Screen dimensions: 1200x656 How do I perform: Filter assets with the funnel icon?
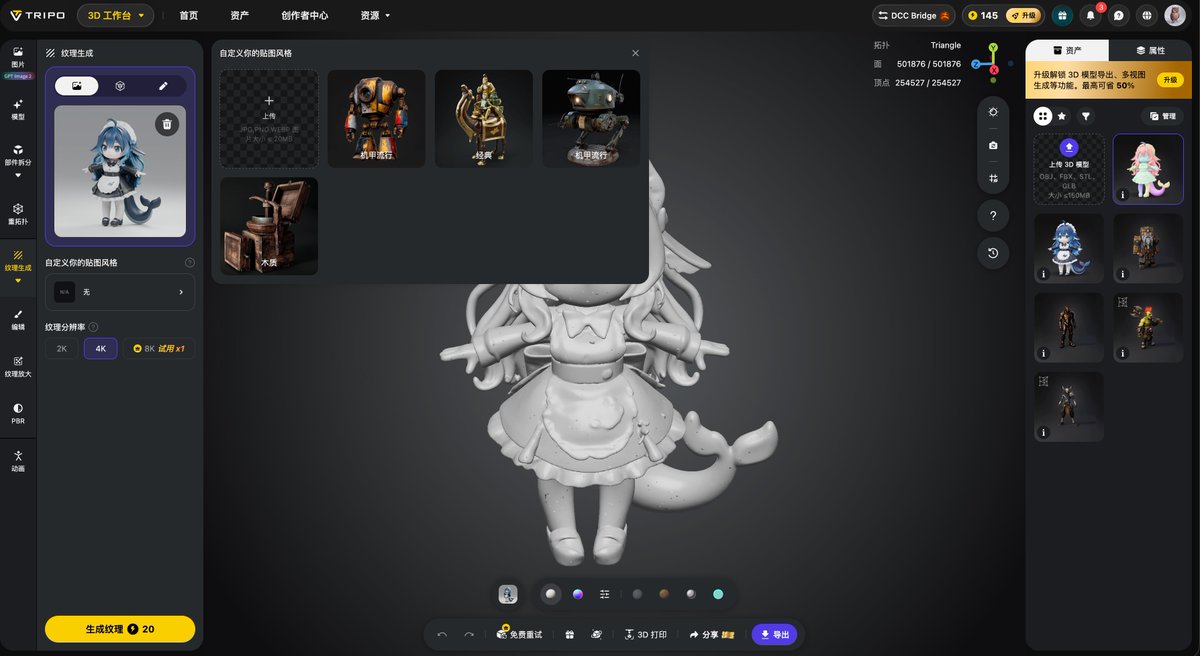click(x=1085, y=116)
